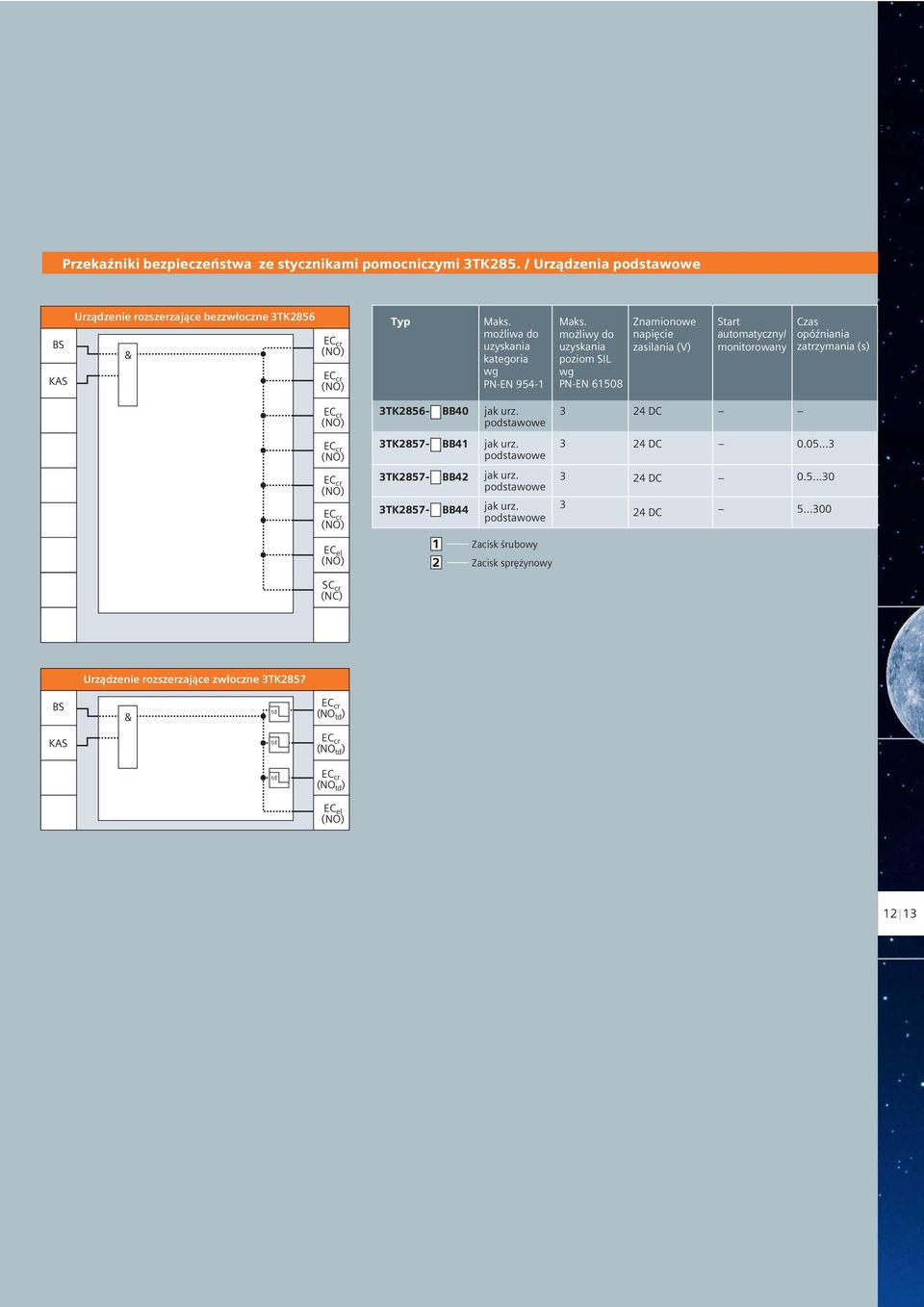Image resolution: width=924 pixels, height=1307 pixels.
Task: Click the 'Typ' column header
Action: [400, 321]
